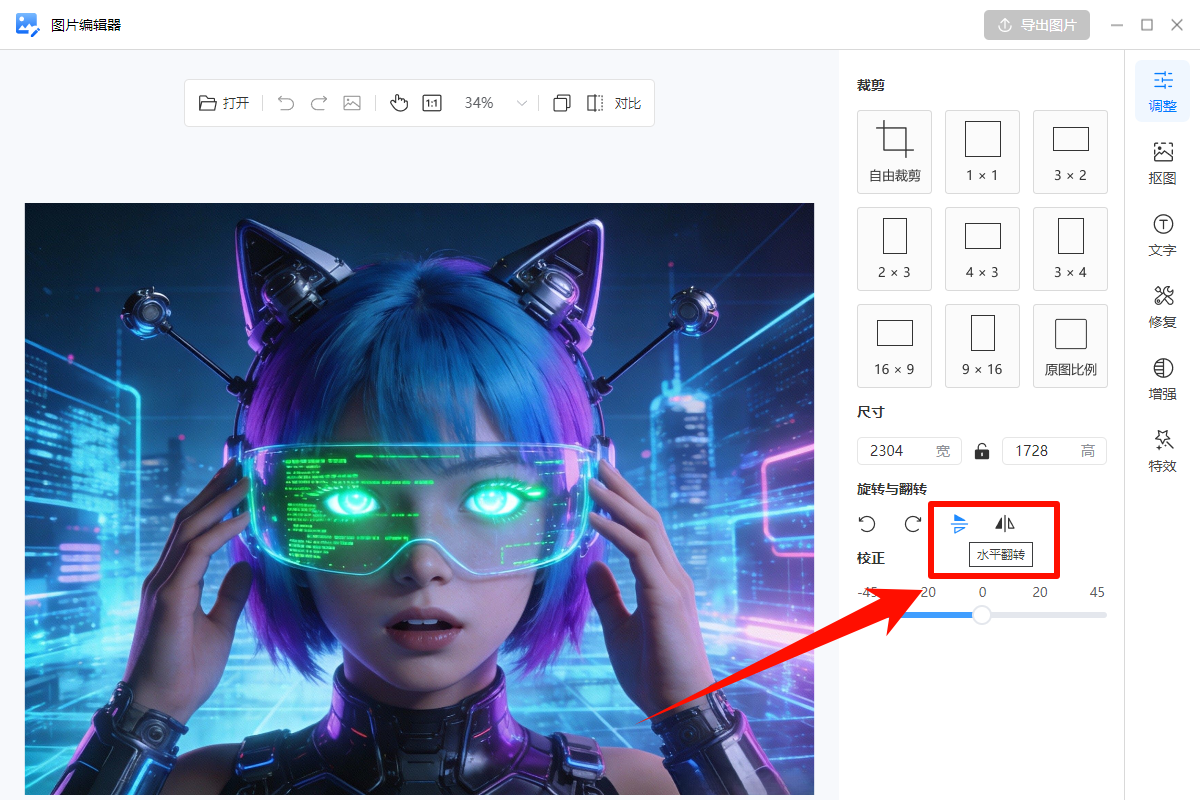Click the undo arrow in toolbar
The width and height of the screenshot is (1200, 800).
click(x=285, y=102)
